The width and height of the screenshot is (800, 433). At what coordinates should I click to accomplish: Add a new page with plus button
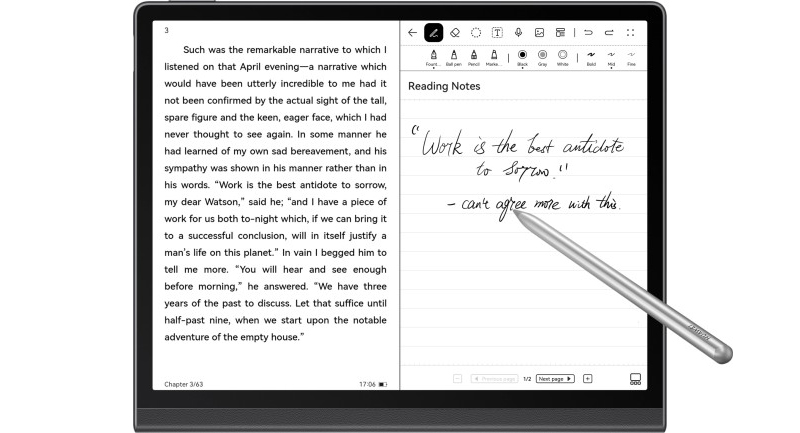pyautogui.click(x=588, y=379)
